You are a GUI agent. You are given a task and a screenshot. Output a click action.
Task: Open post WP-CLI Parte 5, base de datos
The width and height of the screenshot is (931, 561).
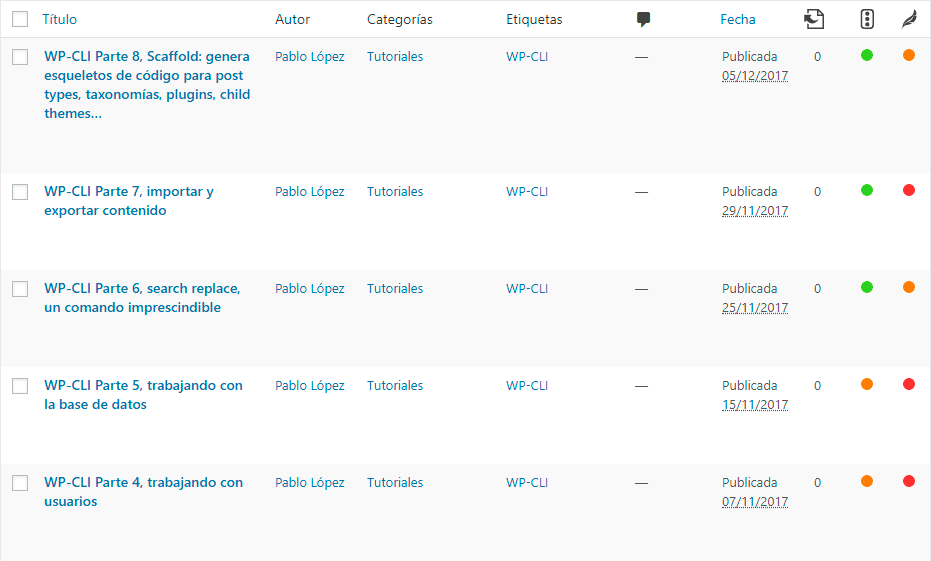coord(143,395)
